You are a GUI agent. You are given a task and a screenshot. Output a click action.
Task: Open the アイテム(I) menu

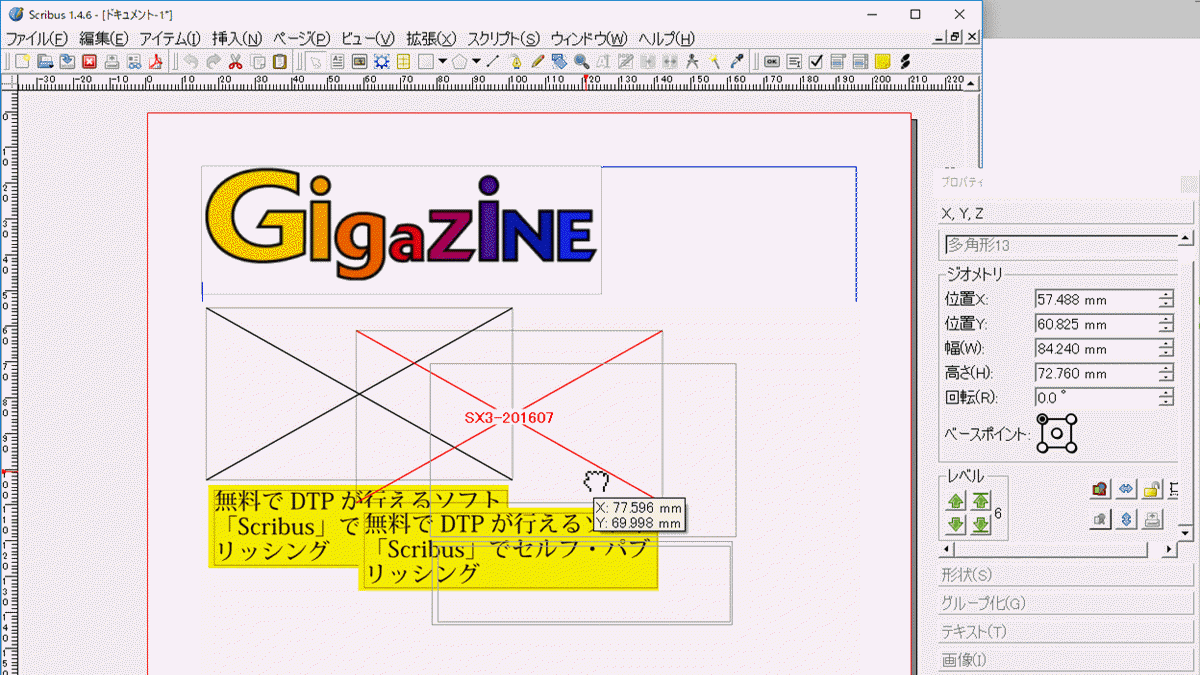click(170, 38)
